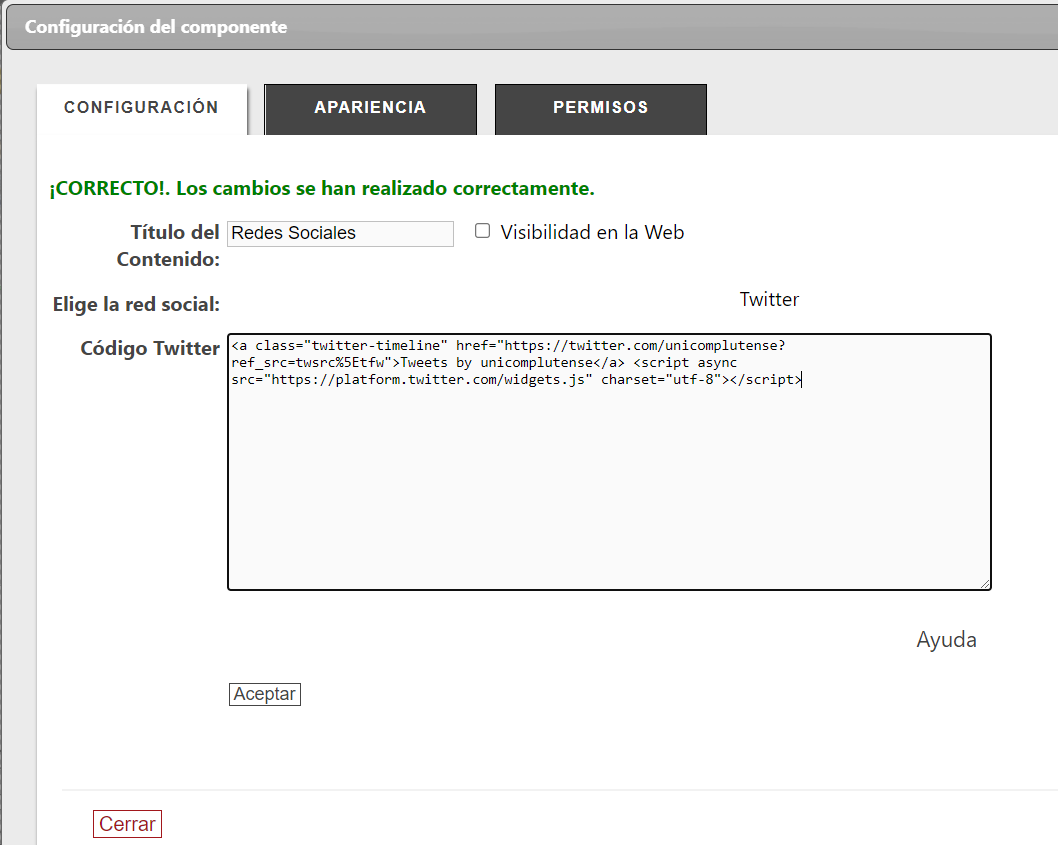
Task: Click the 'Título del Contenido' label
Action: 170,245
